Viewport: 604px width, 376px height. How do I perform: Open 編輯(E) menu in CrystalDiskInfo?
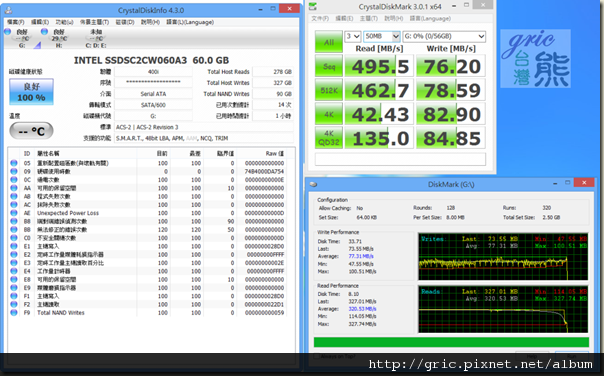point(40,22)
